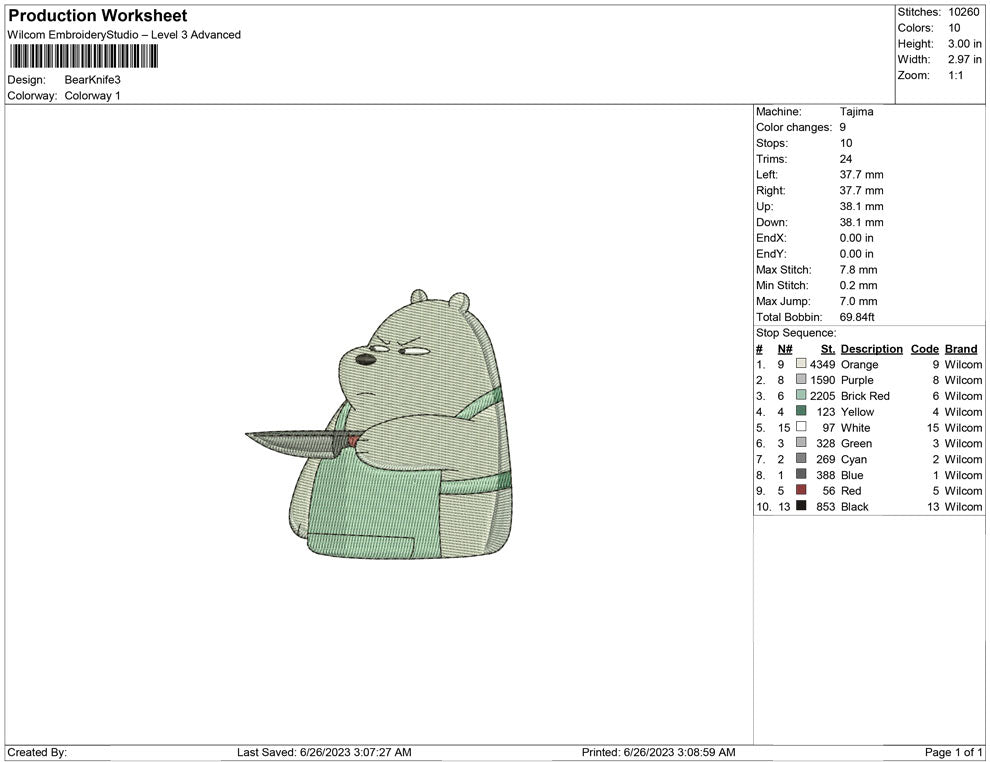Click the stitch count 4349 in Orange row
Screen dimensions: 990x762
click(823, 364)
